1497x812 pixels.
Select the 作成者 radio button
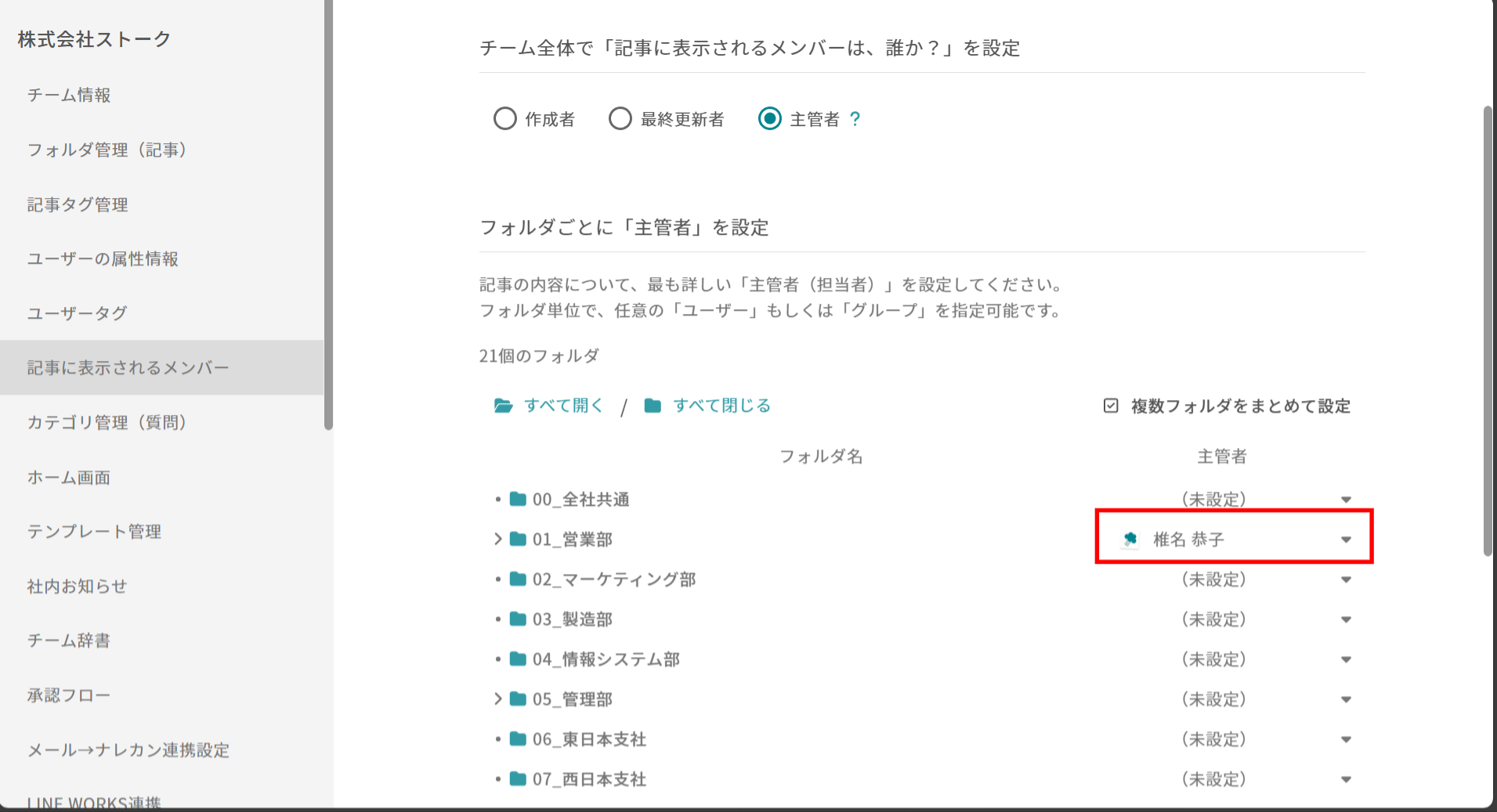[505, 119]
